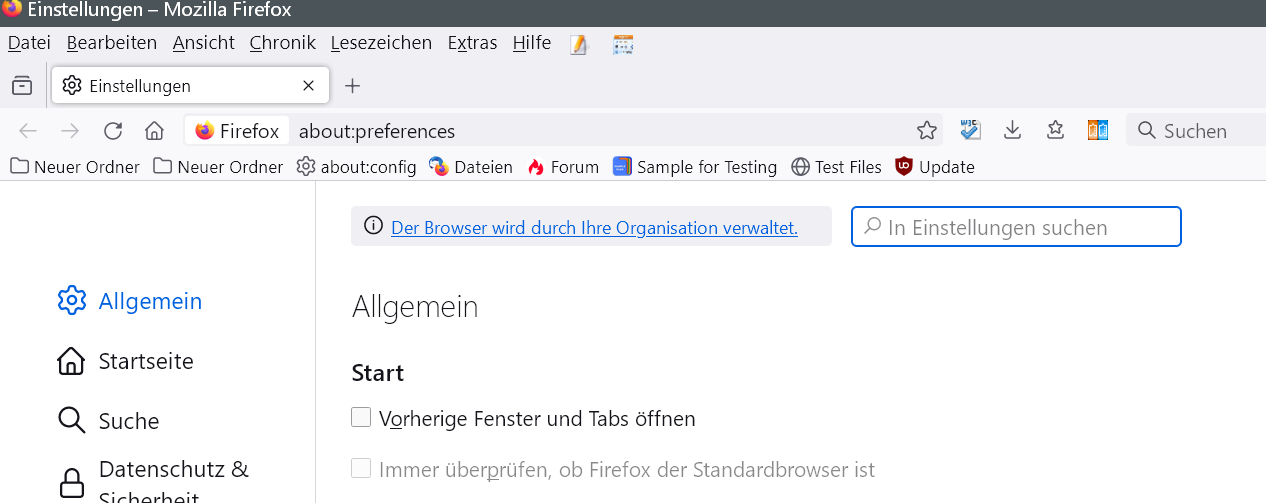
Task: Open the uBlock Update bookmark
Action: (x=934, y=167)
